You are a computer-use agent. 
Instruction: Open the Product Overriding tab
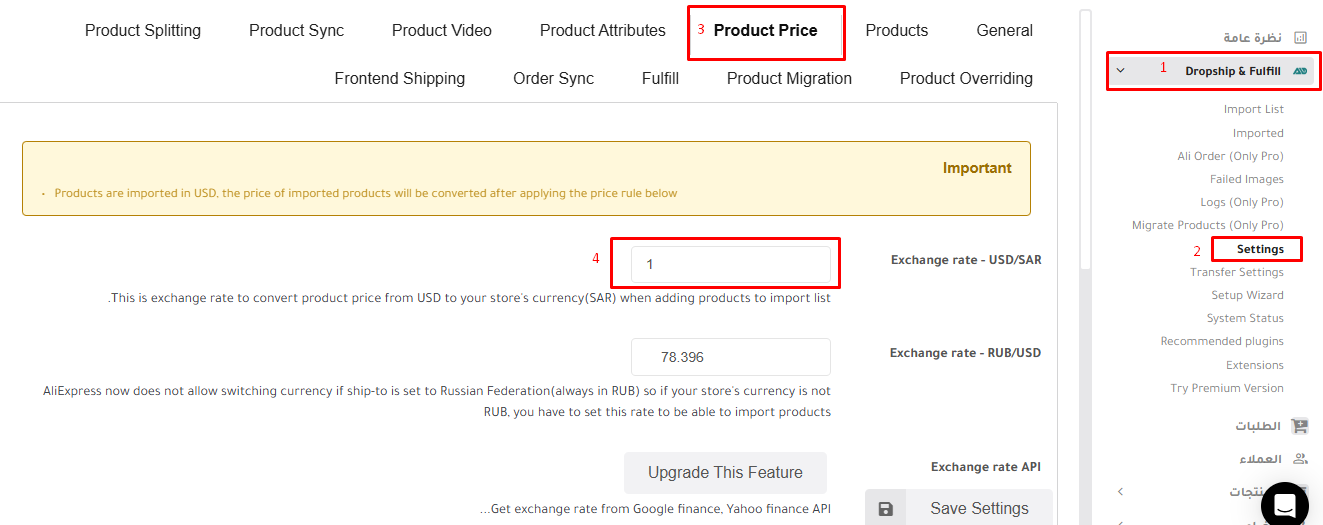point(966,78)
